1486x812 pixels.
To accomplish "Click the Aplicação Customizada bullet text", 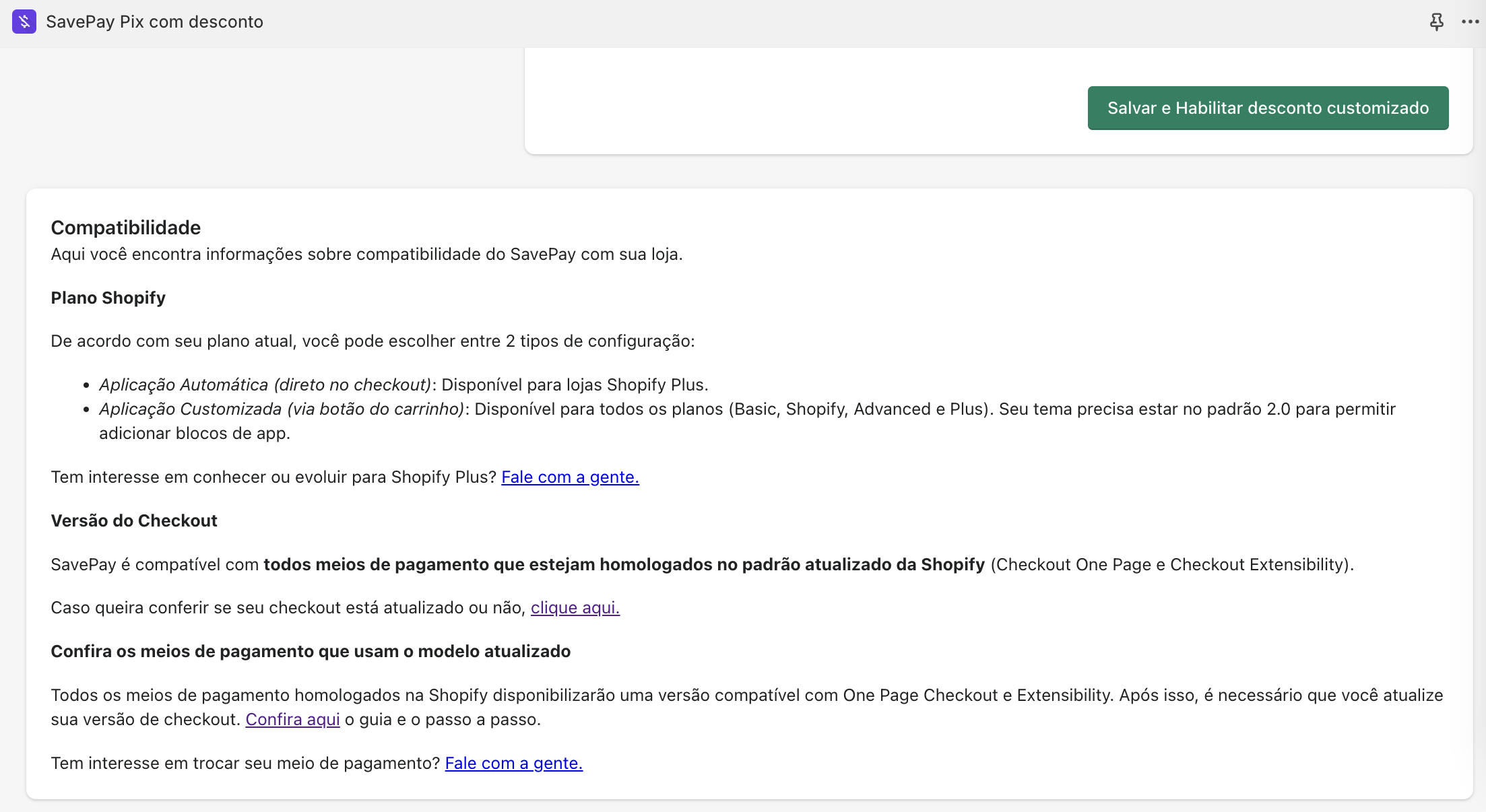I will [x=282, y=409].
